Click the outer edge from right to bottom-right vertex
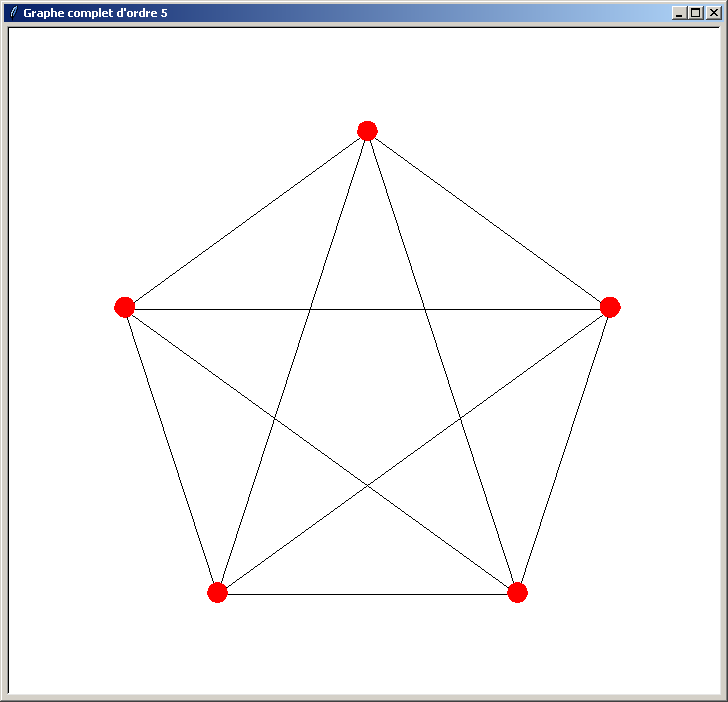This screenshot has height=702, width=728. coord(564,450)
